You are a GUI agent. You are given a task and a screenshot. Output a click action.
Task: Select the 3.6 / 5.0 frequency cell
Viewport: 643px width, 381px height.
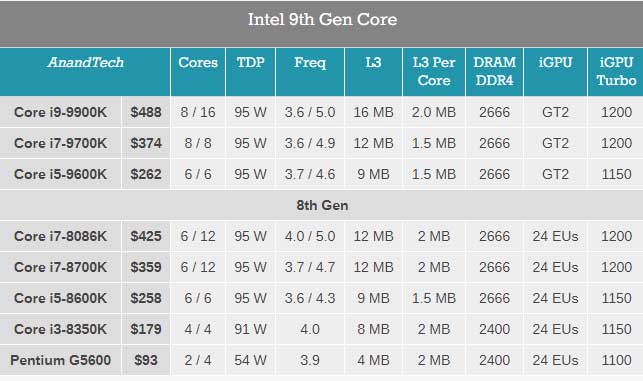click(x=310, y=112)
